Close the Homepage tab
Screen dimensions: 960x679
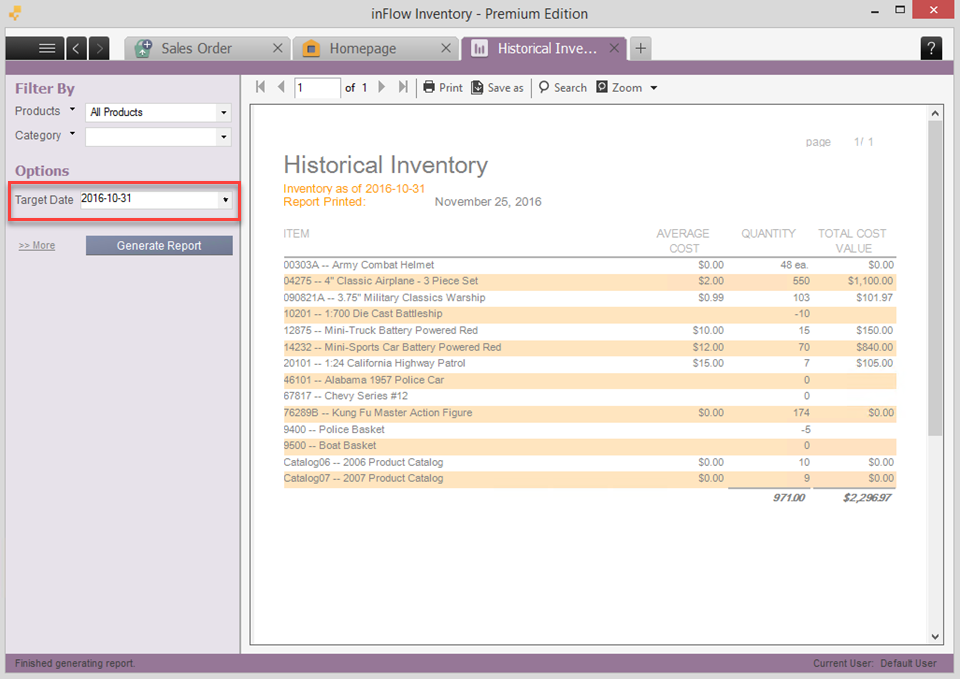pos(446,48)
